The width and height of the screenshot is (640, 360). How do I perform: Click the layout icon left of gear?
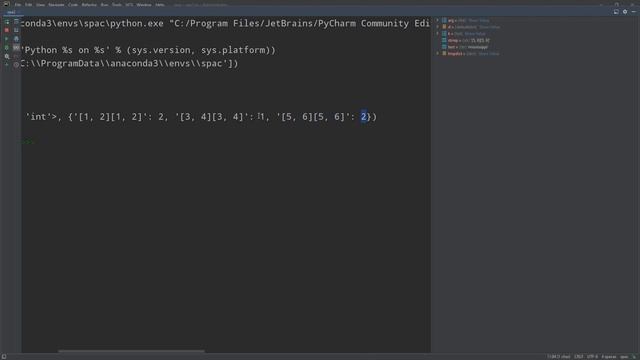616,12
